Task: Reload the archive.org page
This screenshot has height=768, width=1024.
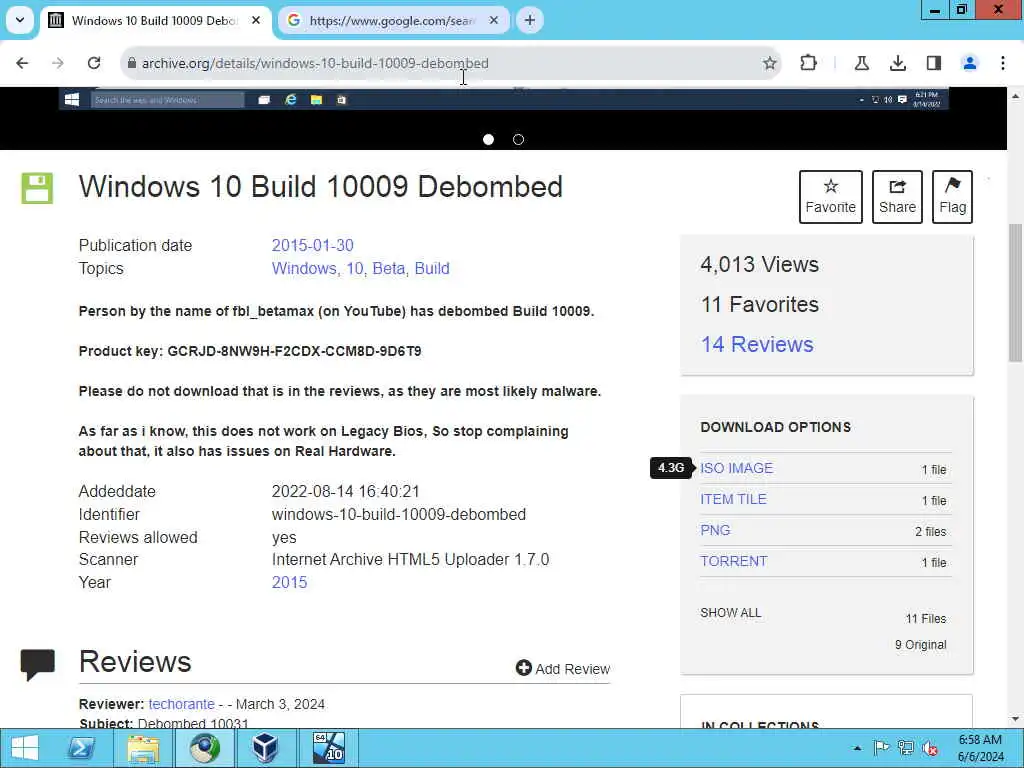Action: (x=94, y=63)
